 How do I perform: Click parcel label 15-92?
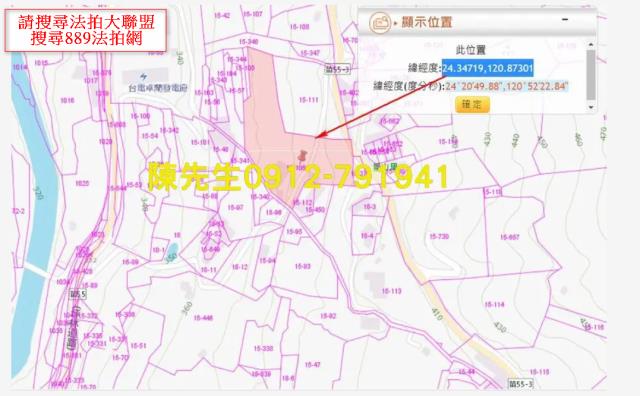328,316
